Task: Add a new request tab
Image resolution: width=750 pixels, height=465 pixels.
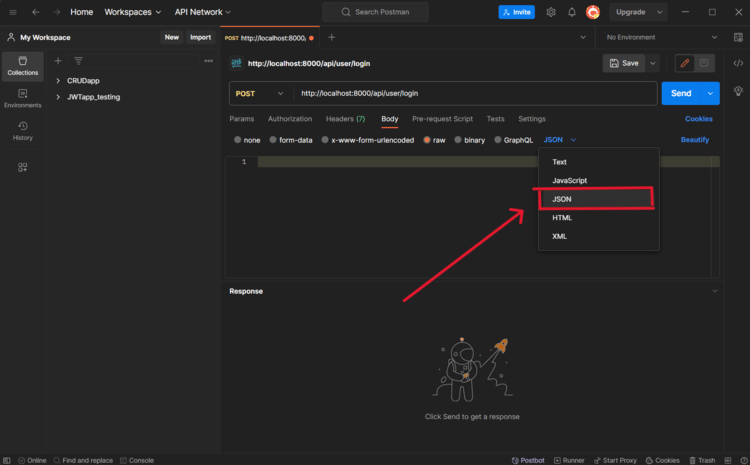Action: [x=331, y=37]
